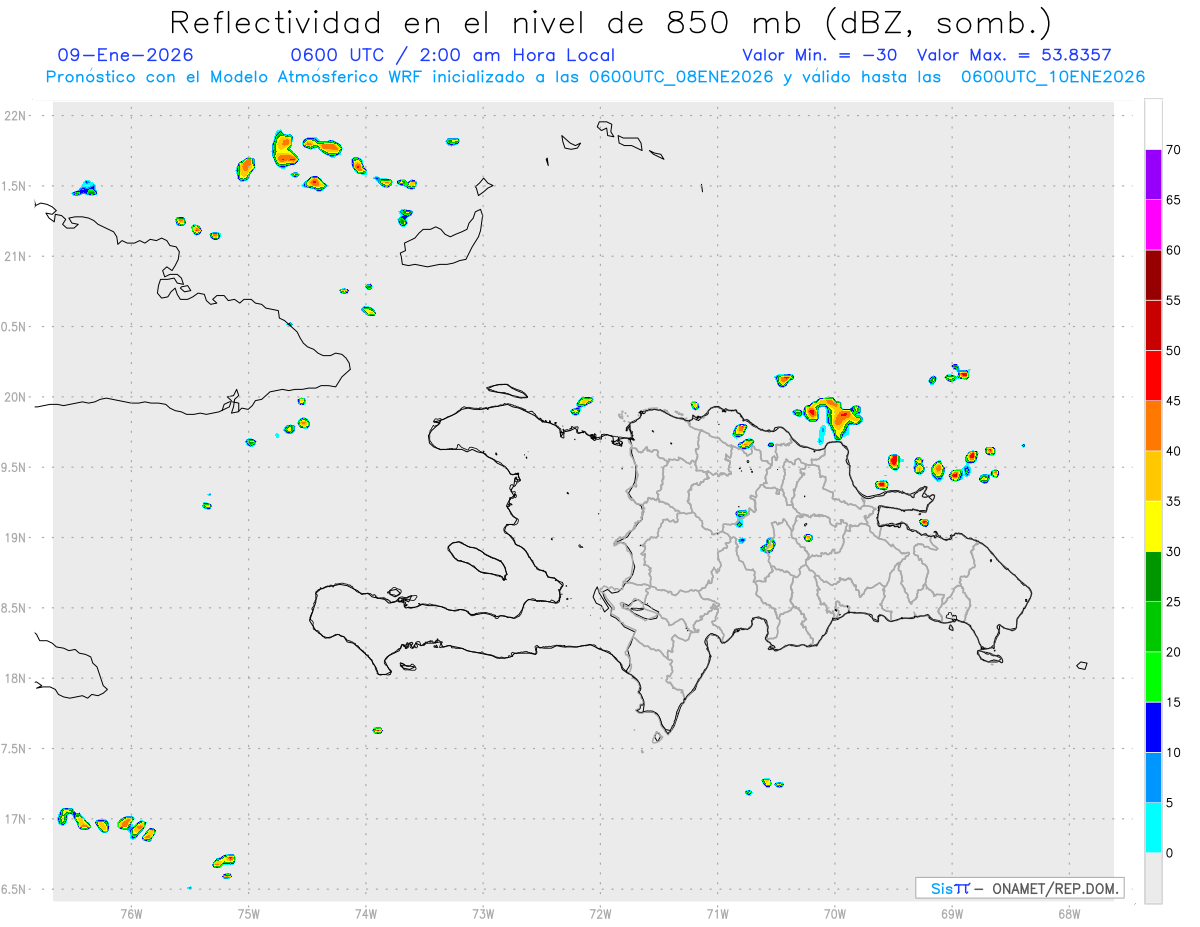Click the '19N' latitude label

(17, 538)
